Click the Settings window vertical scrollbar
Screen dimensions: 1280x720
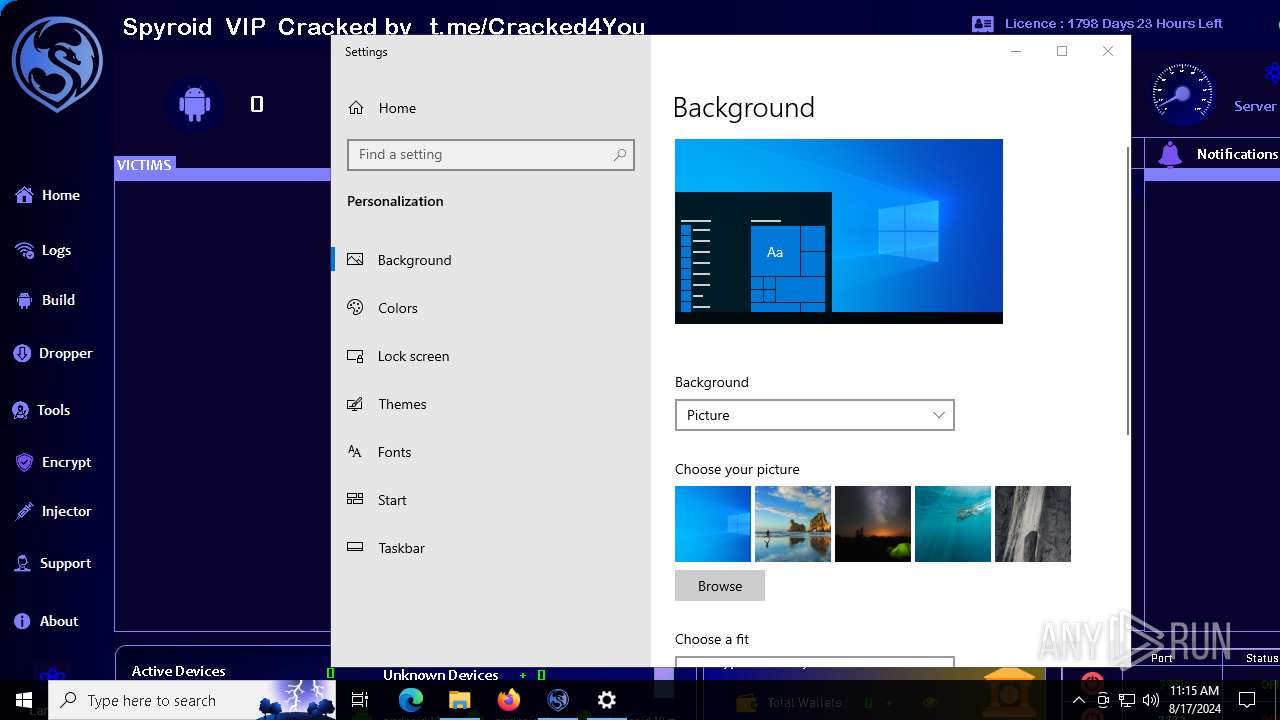tap(1128, 290)
